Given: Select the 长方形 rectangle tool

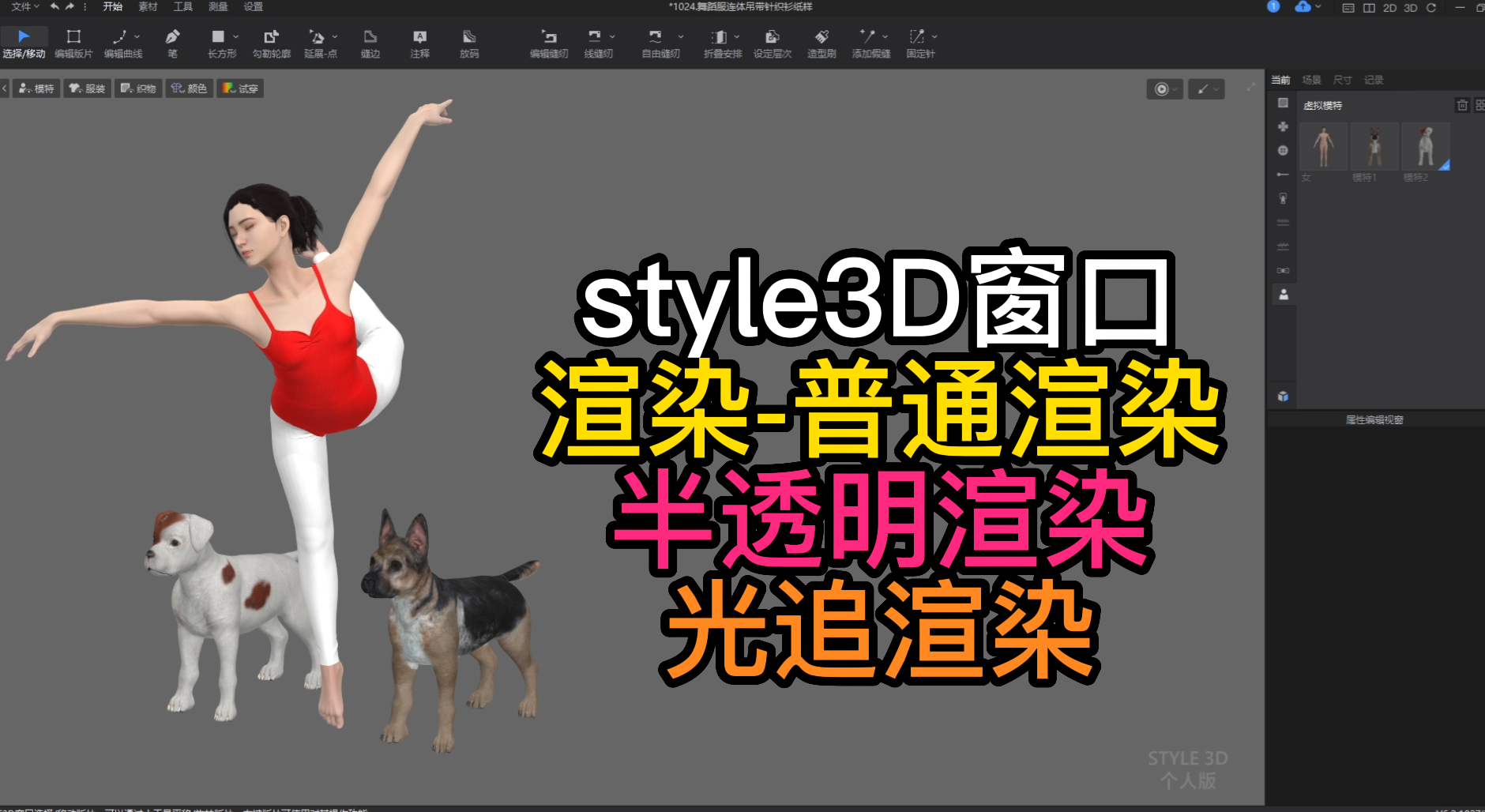Looking at the screenshot, I should tap(221, 43).
